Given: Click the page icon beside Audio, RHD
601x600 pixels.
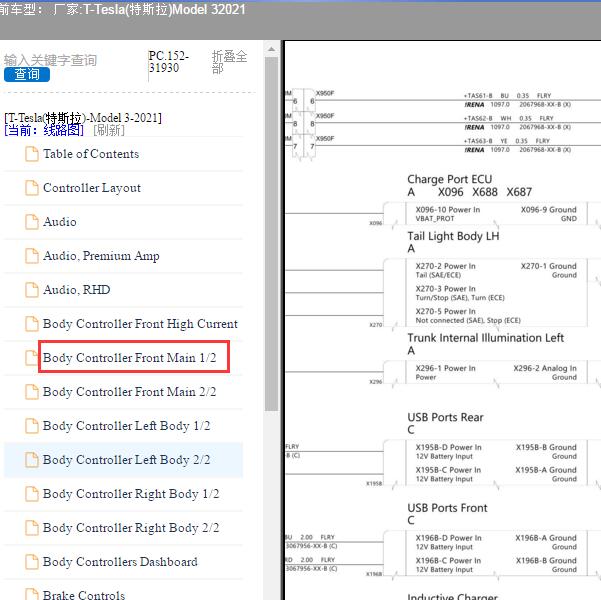Looking at the screenshot, I should [x=31, y=290].
